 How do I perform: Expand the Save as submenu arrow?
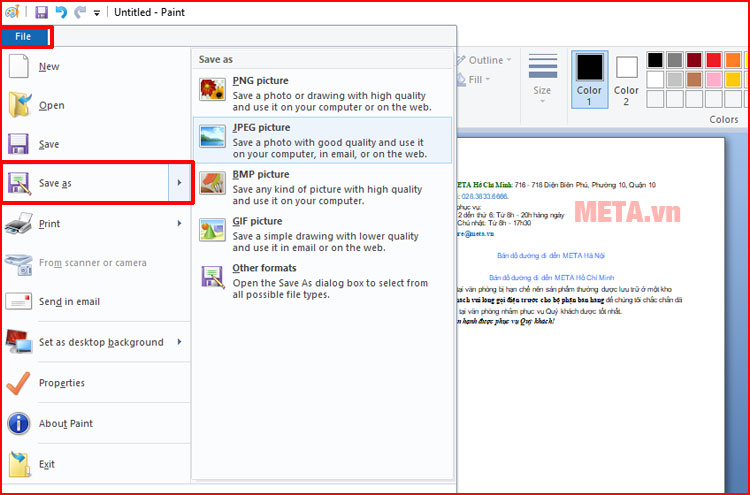(x=179, y=183)
